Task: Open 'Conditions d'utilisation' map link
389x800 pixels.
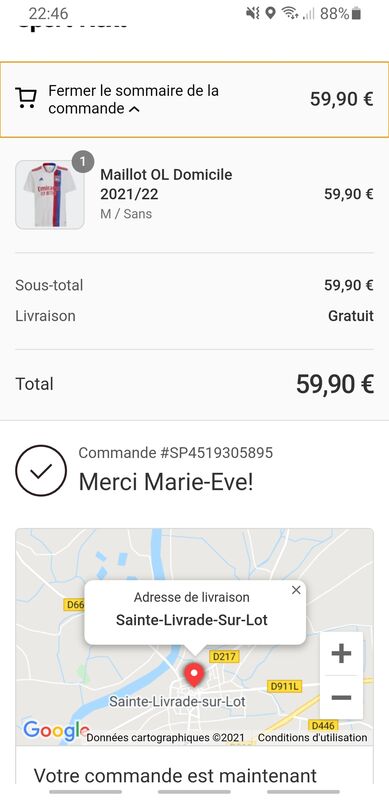Action: (x=312, y=738)
